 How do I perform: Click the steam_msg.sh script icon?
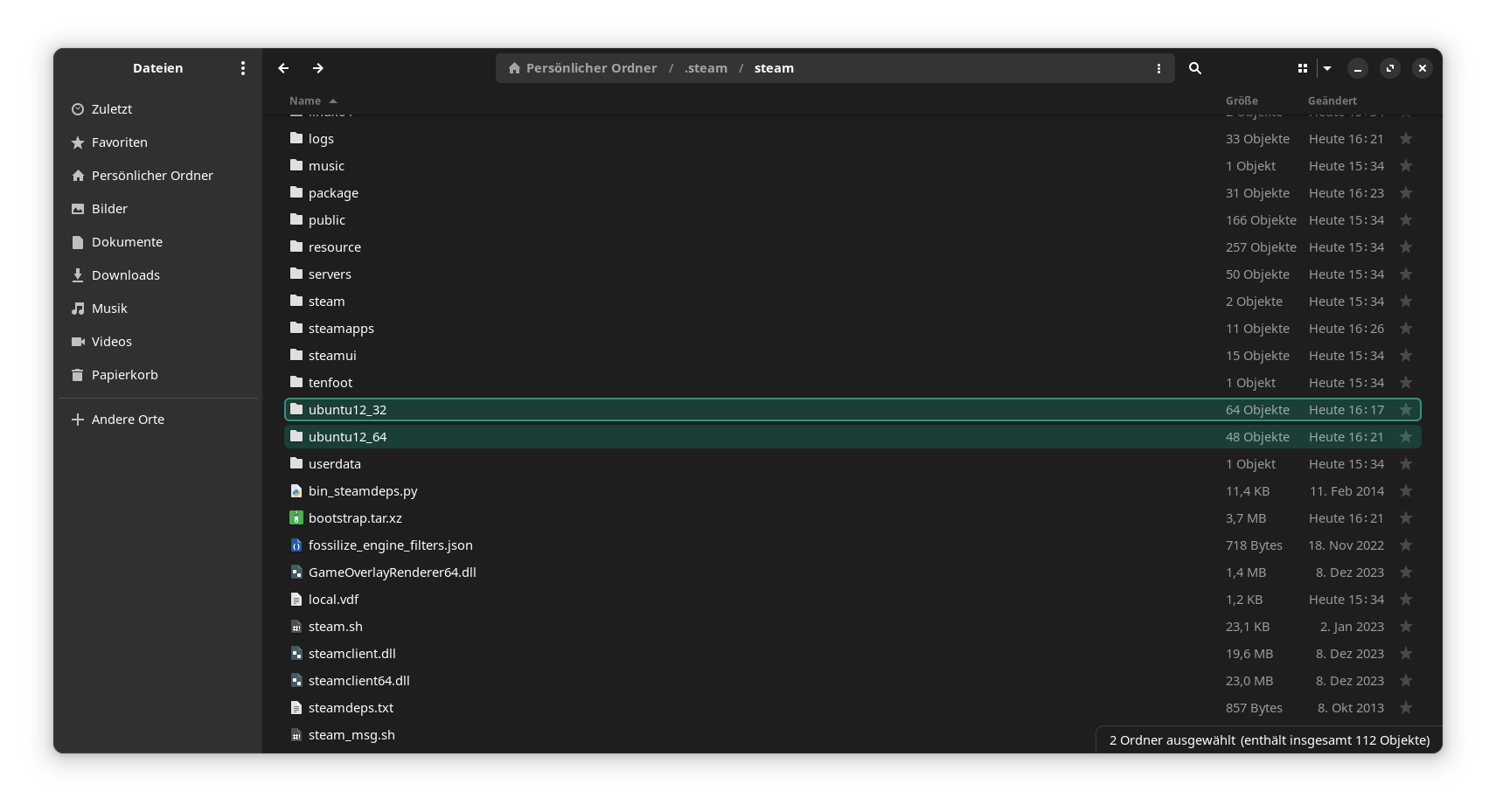coord(296,735)
